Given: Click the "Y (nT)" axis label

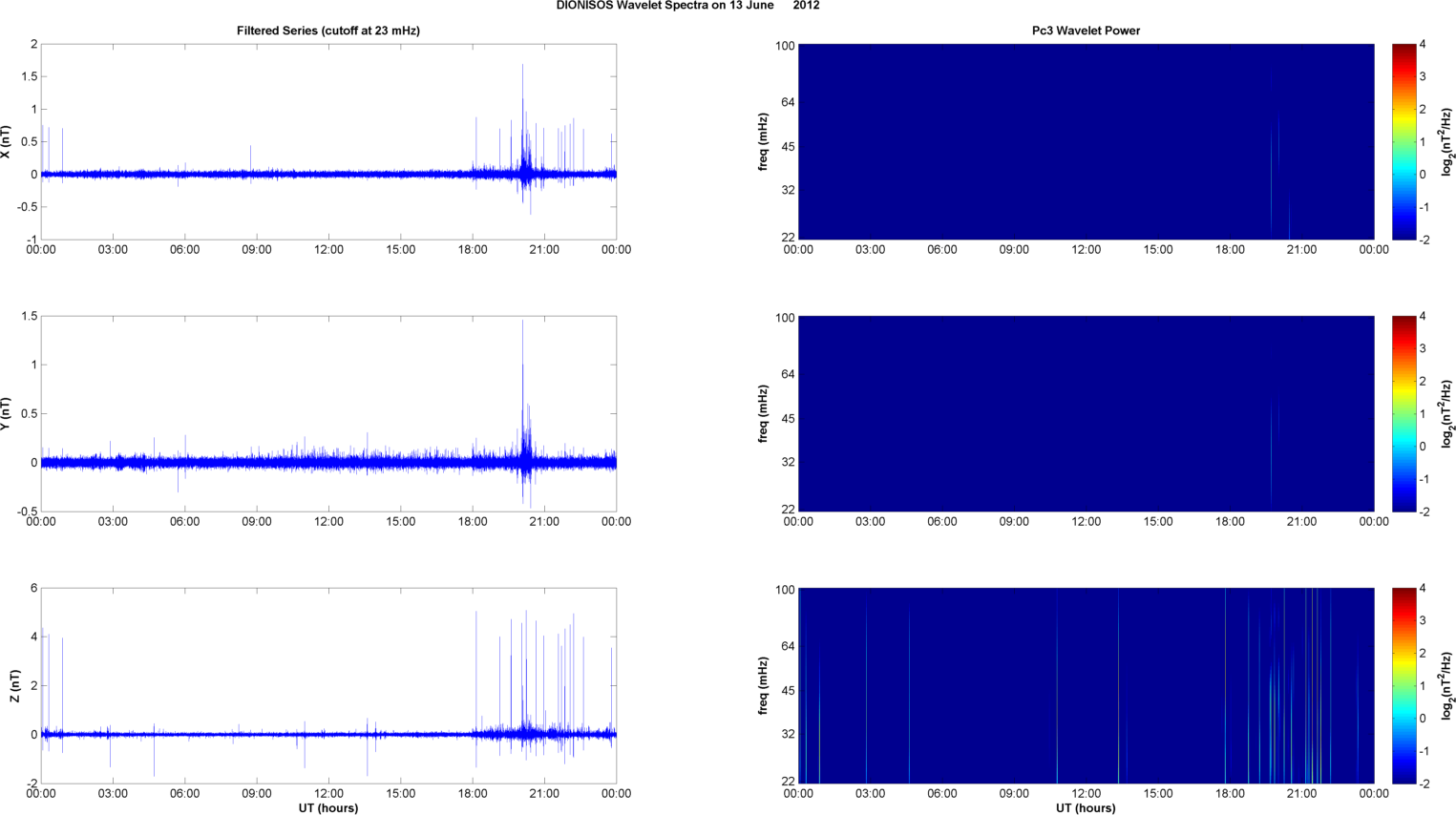Looking at the screenshot, I should pos(6,414).
